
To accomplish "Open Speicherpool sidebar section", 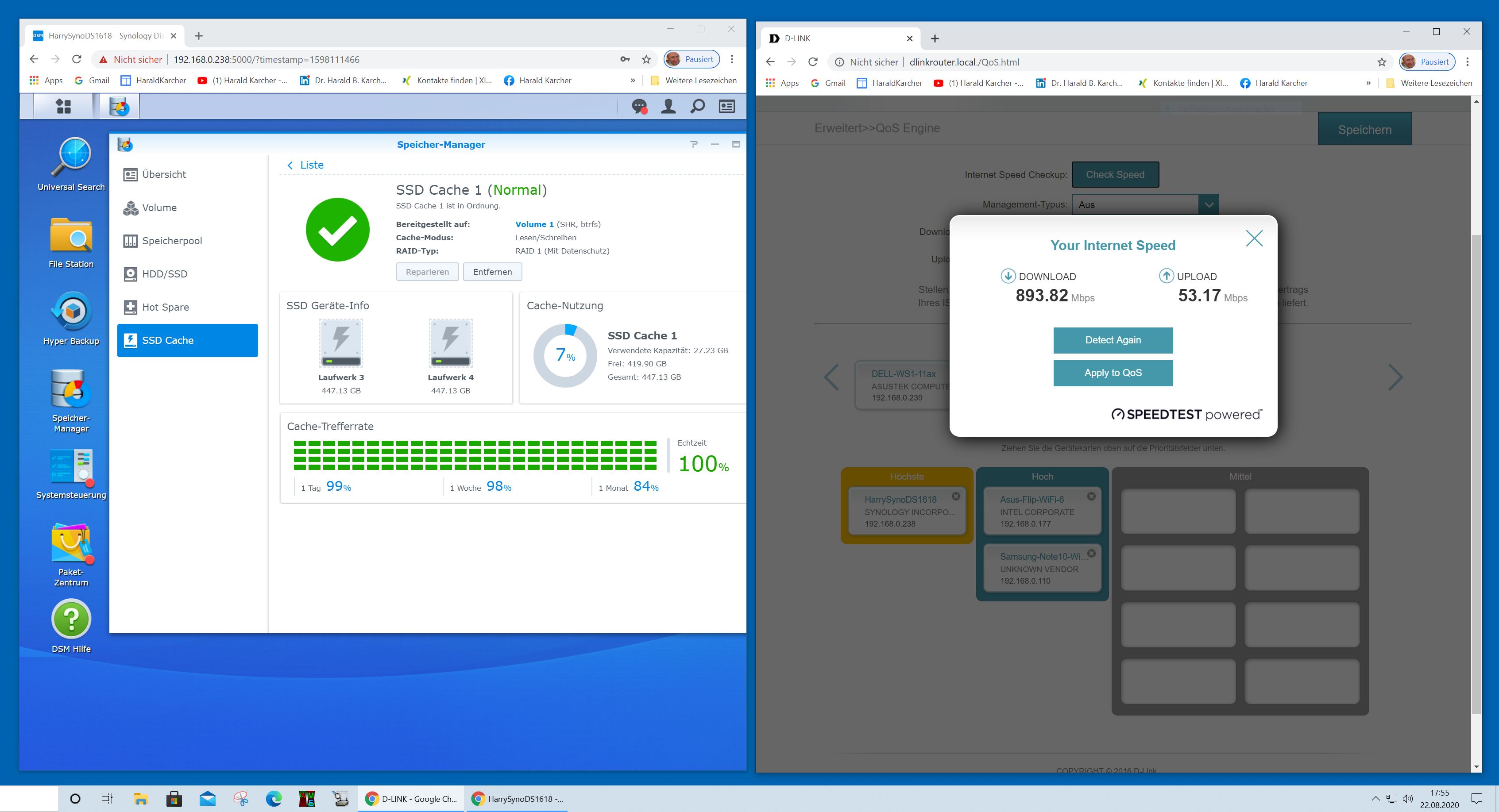I will tap(172, 241).
